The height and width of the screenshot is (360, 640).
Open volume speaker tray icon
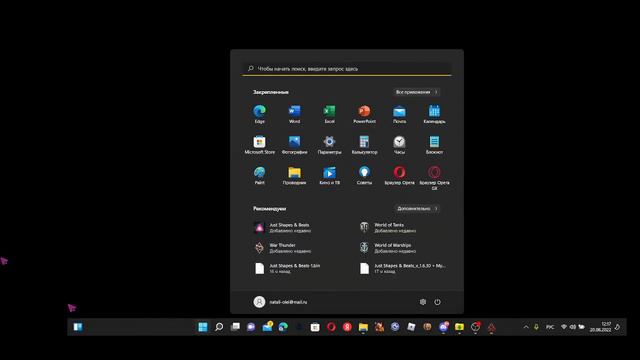click(x=573, y=327)
